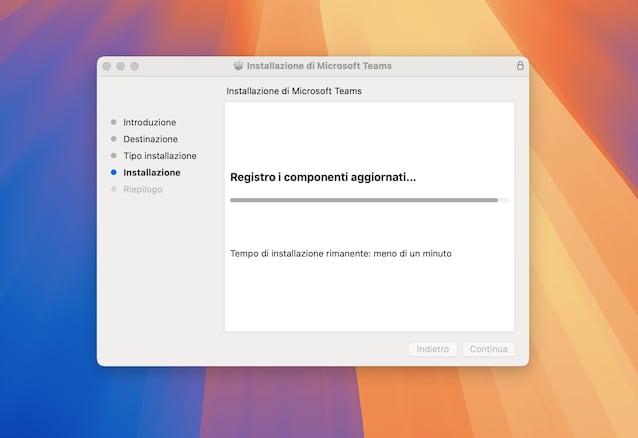
Task: Click the bullet next to Introduzione
Action: 114,122
